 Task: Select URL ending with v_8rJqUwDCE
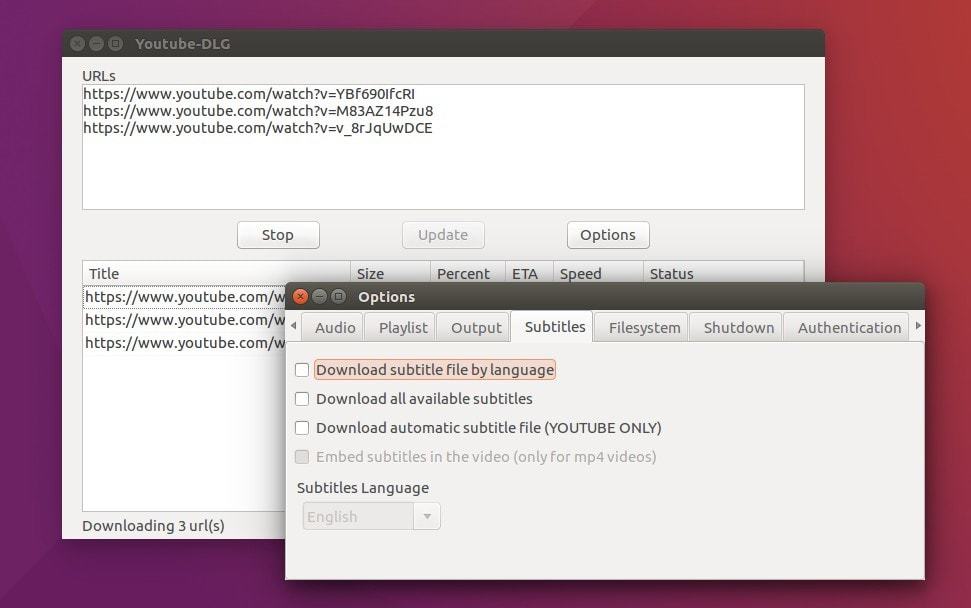point(258,128)
